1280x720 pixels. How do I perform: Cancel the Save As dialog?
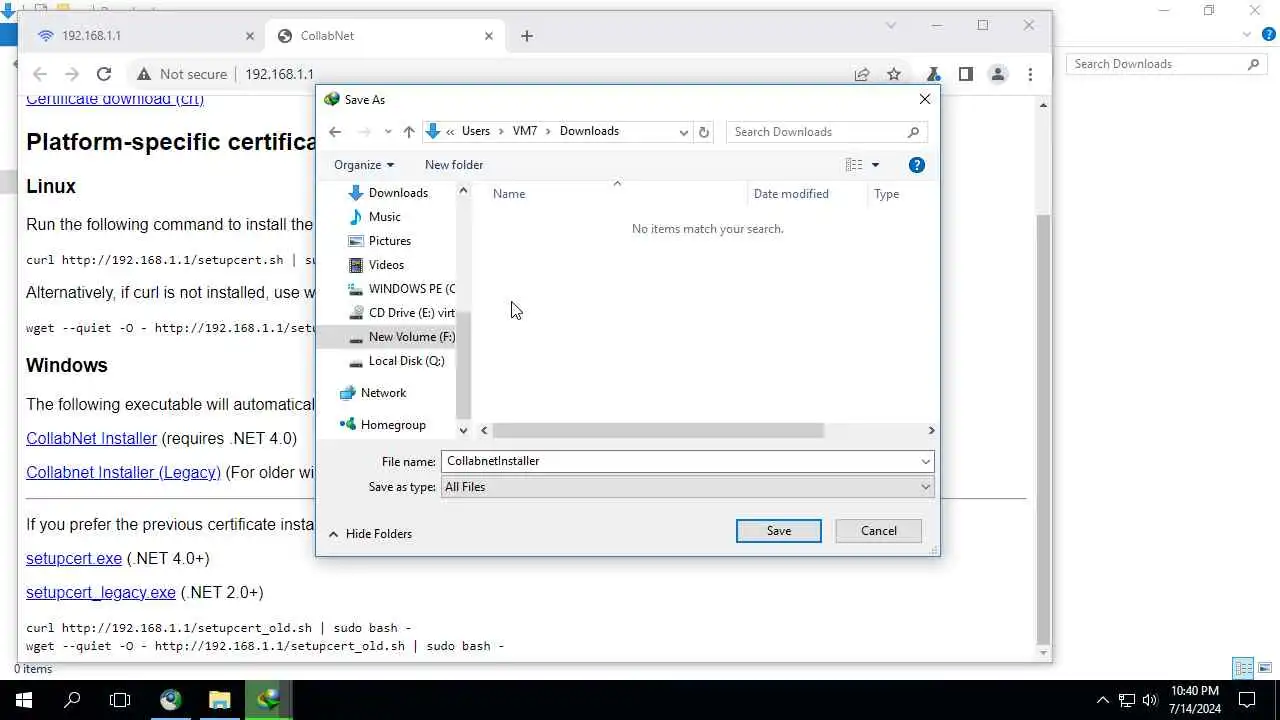tap(878, 531)
